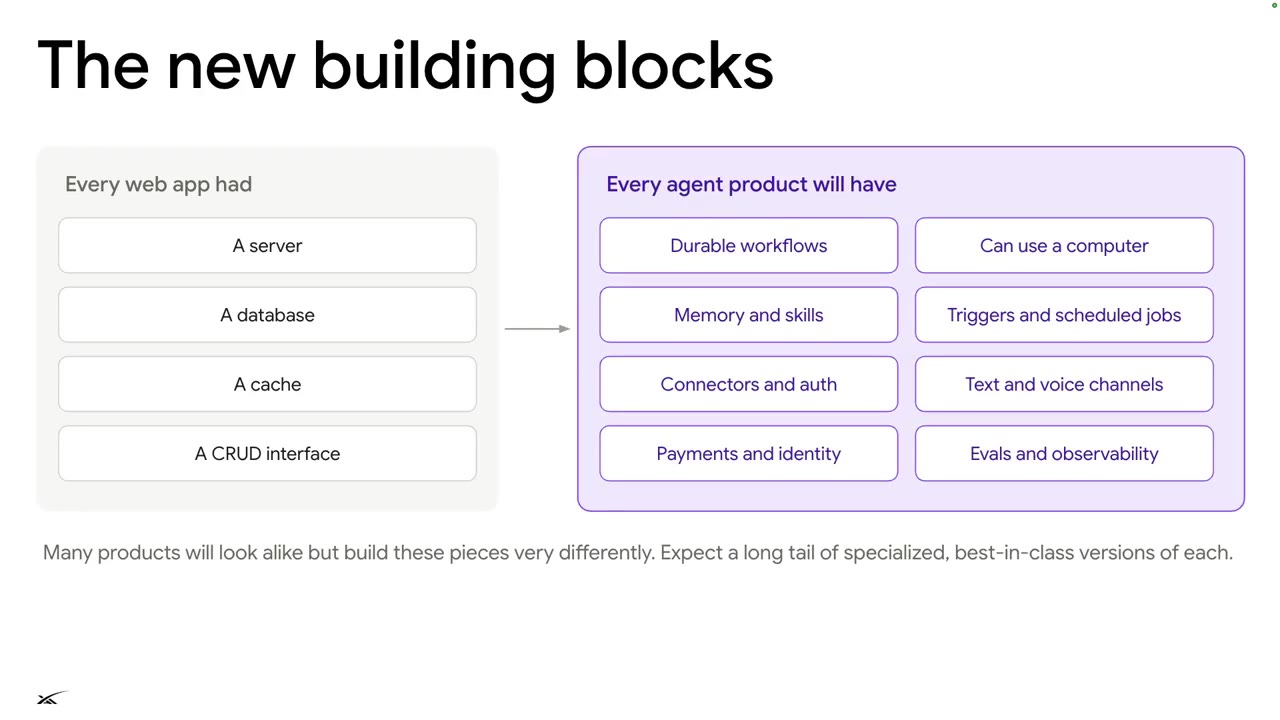
Task: Choose the "A CRUD interface" box
Action: tap(267, 454)
